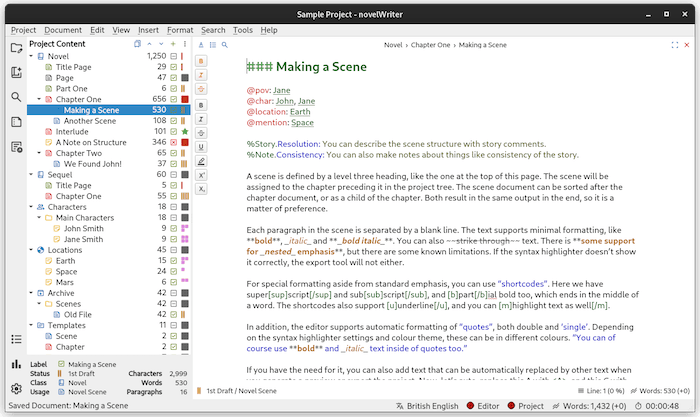Toggle active check on We Found John! row
The image size is (700, 417).
click(174, 163)
